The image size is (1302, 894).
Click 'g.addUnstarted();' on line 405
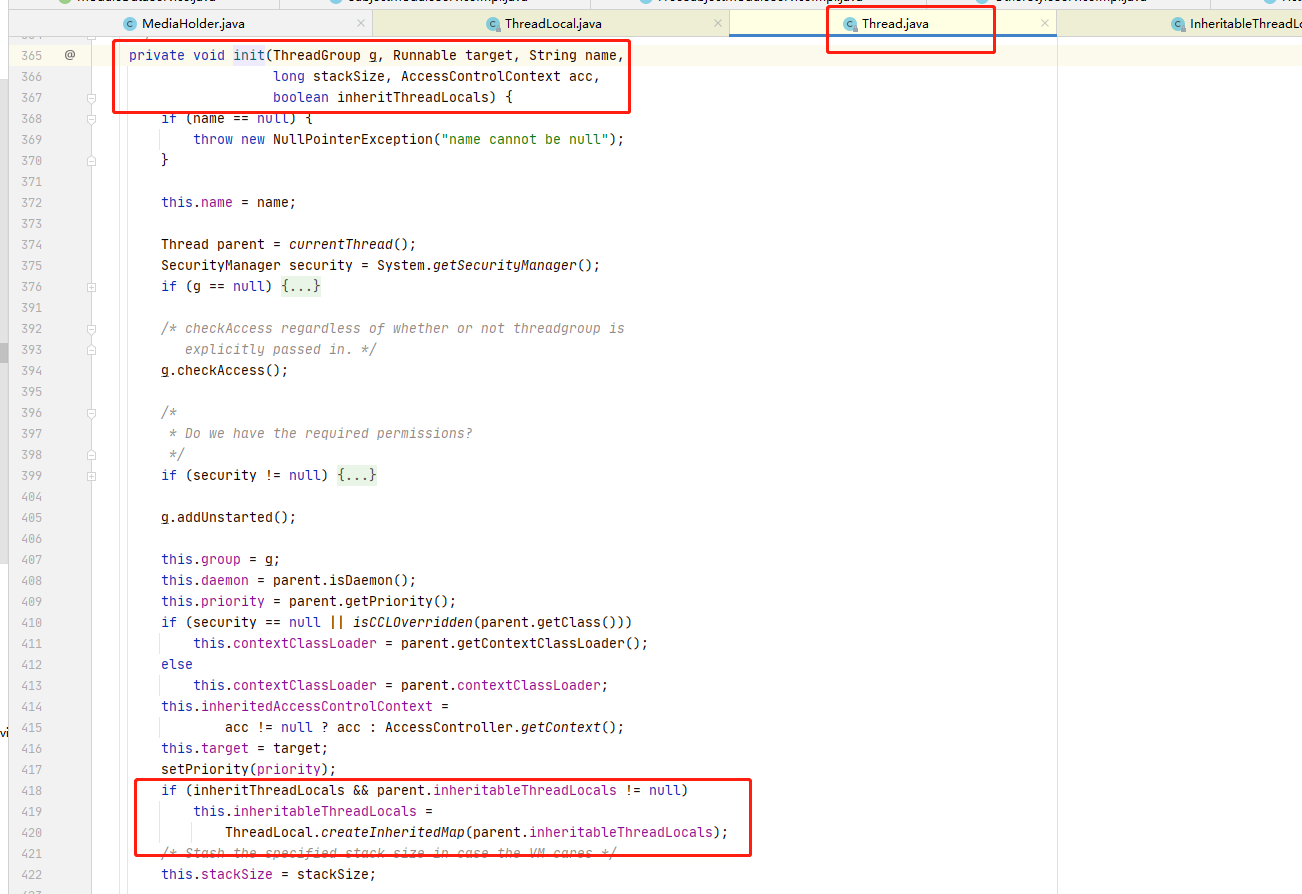click(x=228, y=517)
